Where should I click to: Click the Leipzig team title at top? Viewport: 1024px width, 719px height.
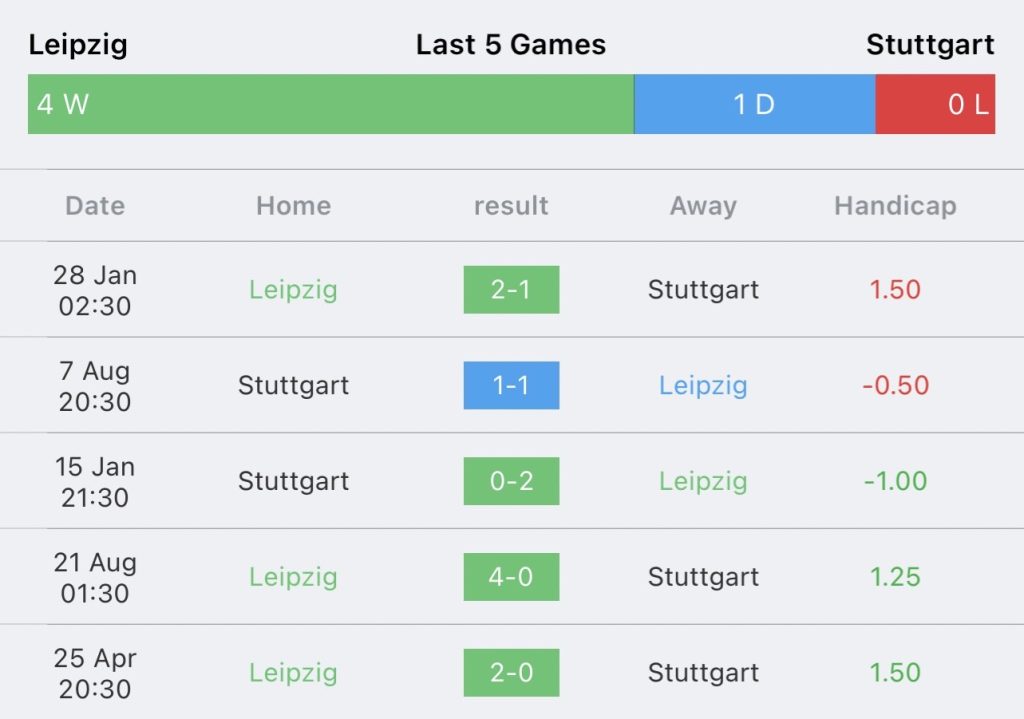[78, 45]
